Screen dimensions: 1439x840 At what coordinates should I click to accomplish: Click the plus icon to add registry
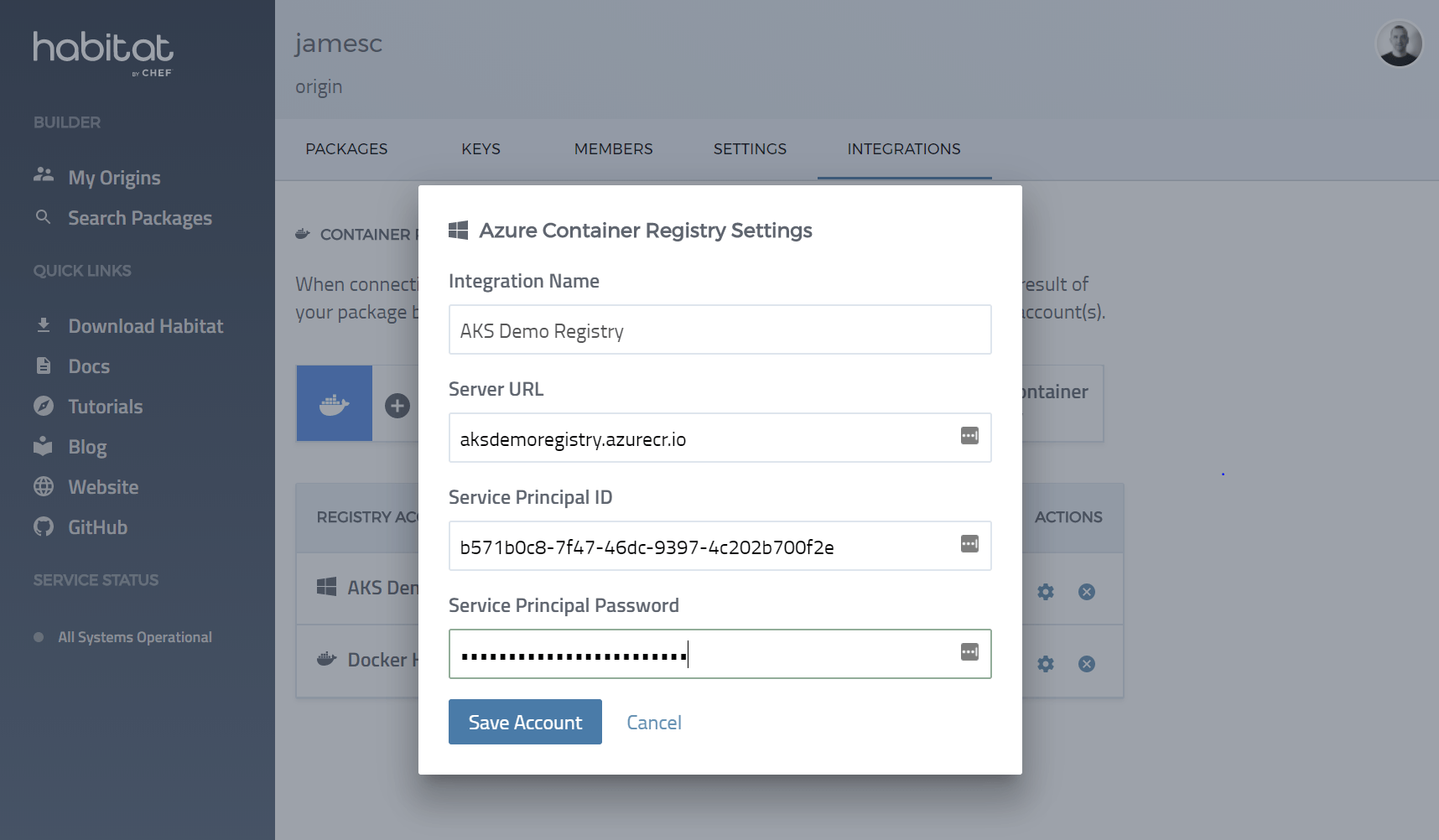tap(397, 406)
